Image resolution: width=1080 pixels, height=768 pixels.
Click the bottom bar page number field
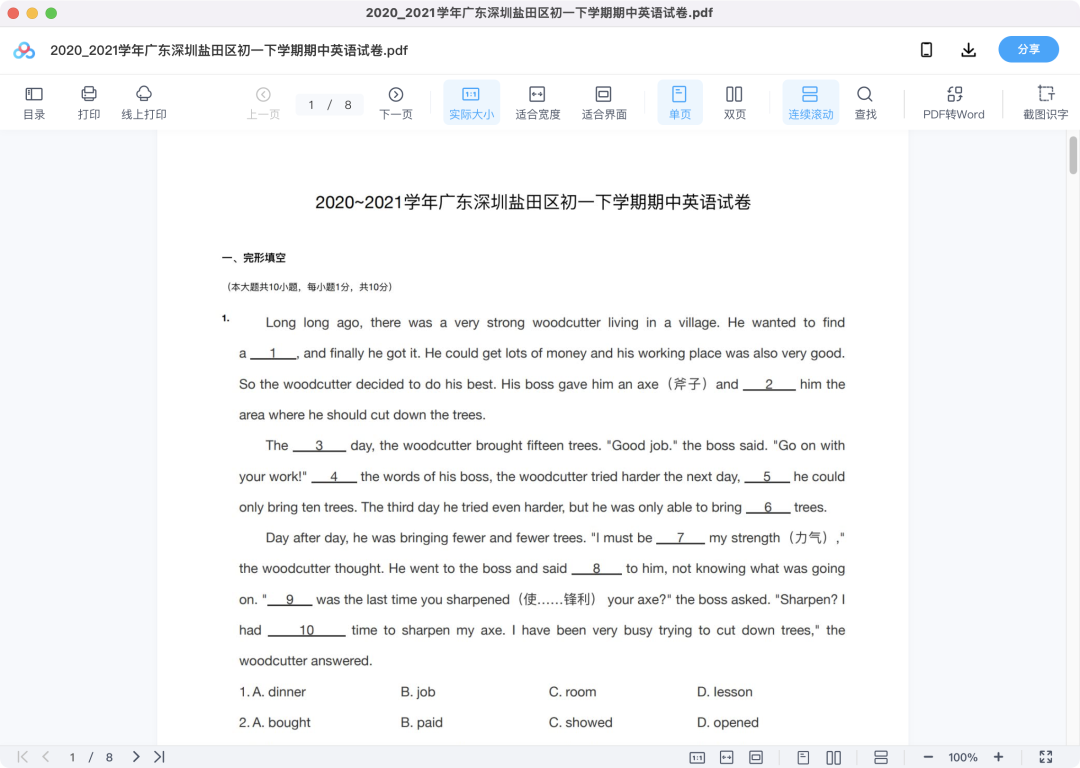pyautogui.click(x=72, y=758)
